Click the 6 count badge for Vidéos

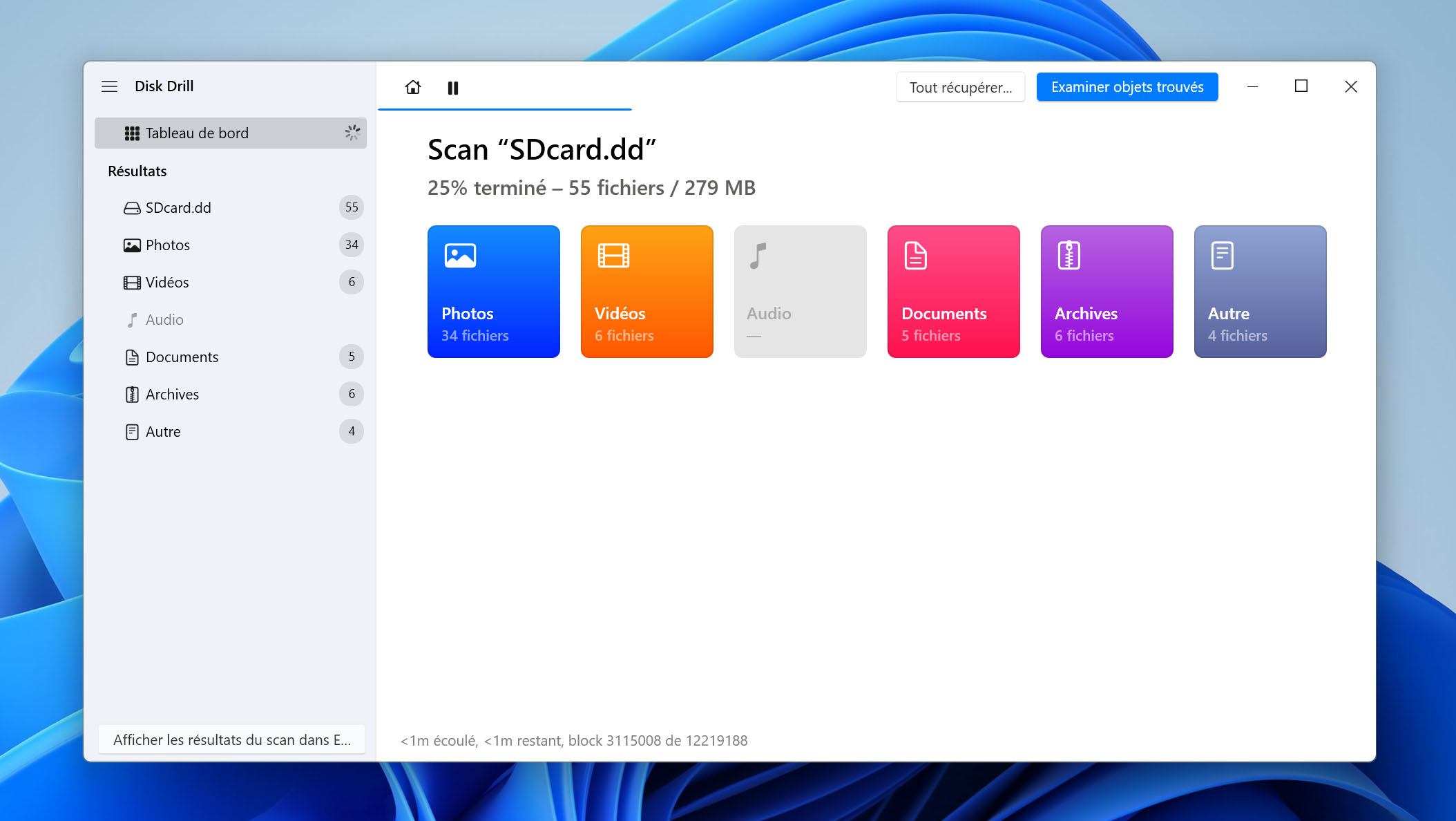[352, 282]
